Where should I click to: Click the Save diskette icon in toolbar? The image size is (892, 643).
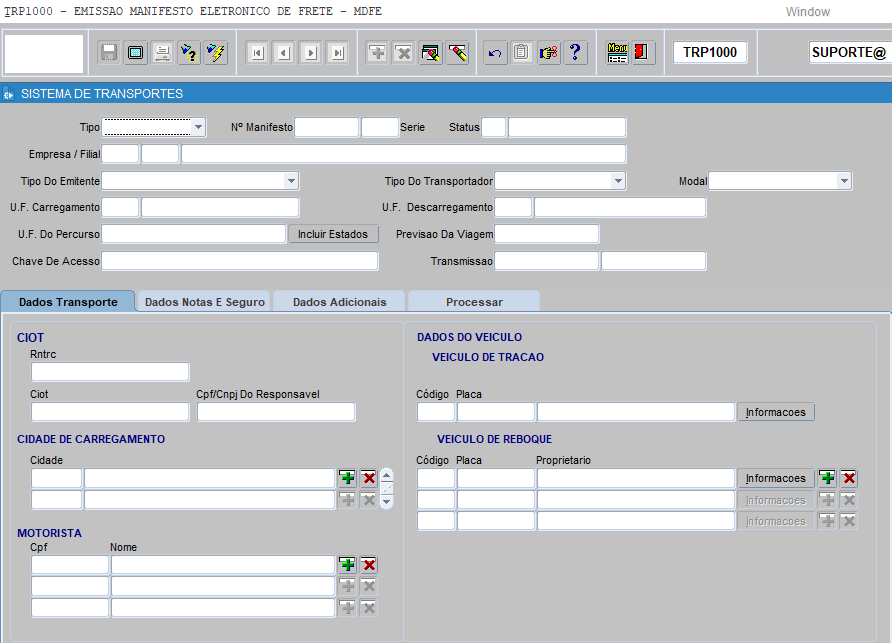pos(109,53)
